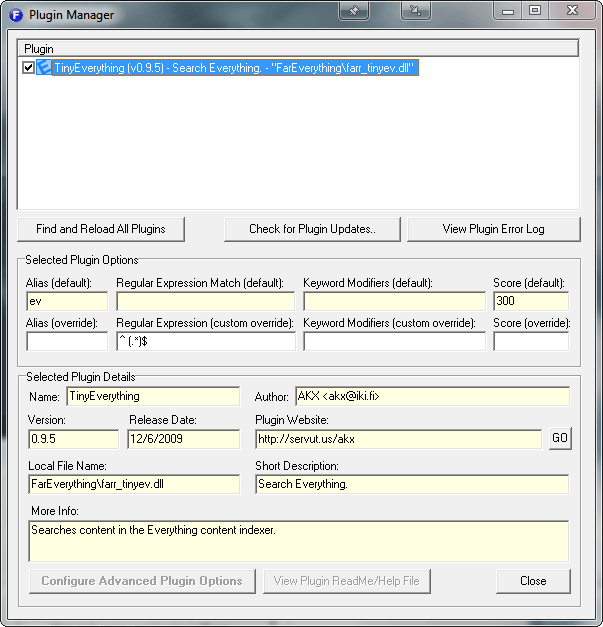This screenshot has height=627, width=603.
Task: Click the Plugin Website field http://servut.us/akx
Action: (x=398, y=439)
